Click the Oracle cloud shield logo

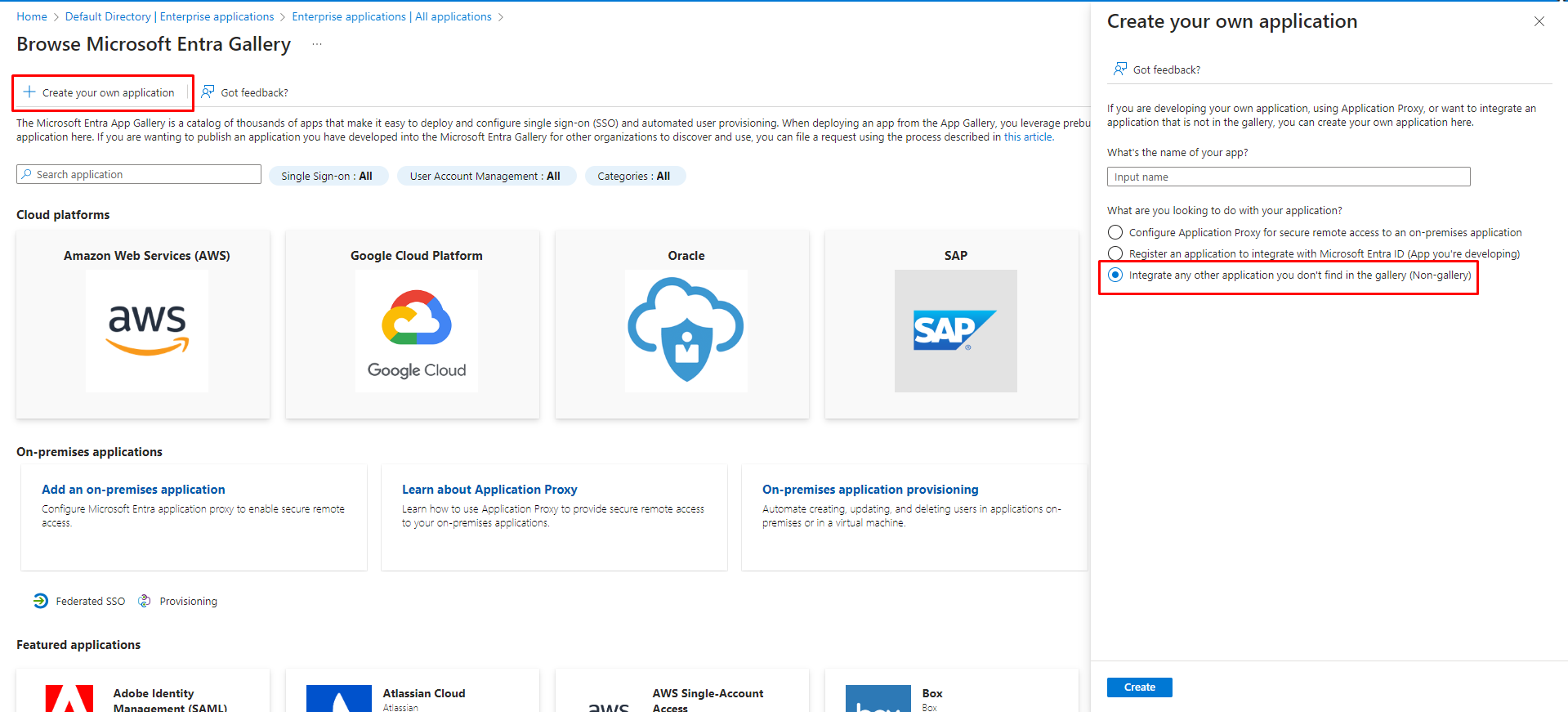(x=686, y=331)
